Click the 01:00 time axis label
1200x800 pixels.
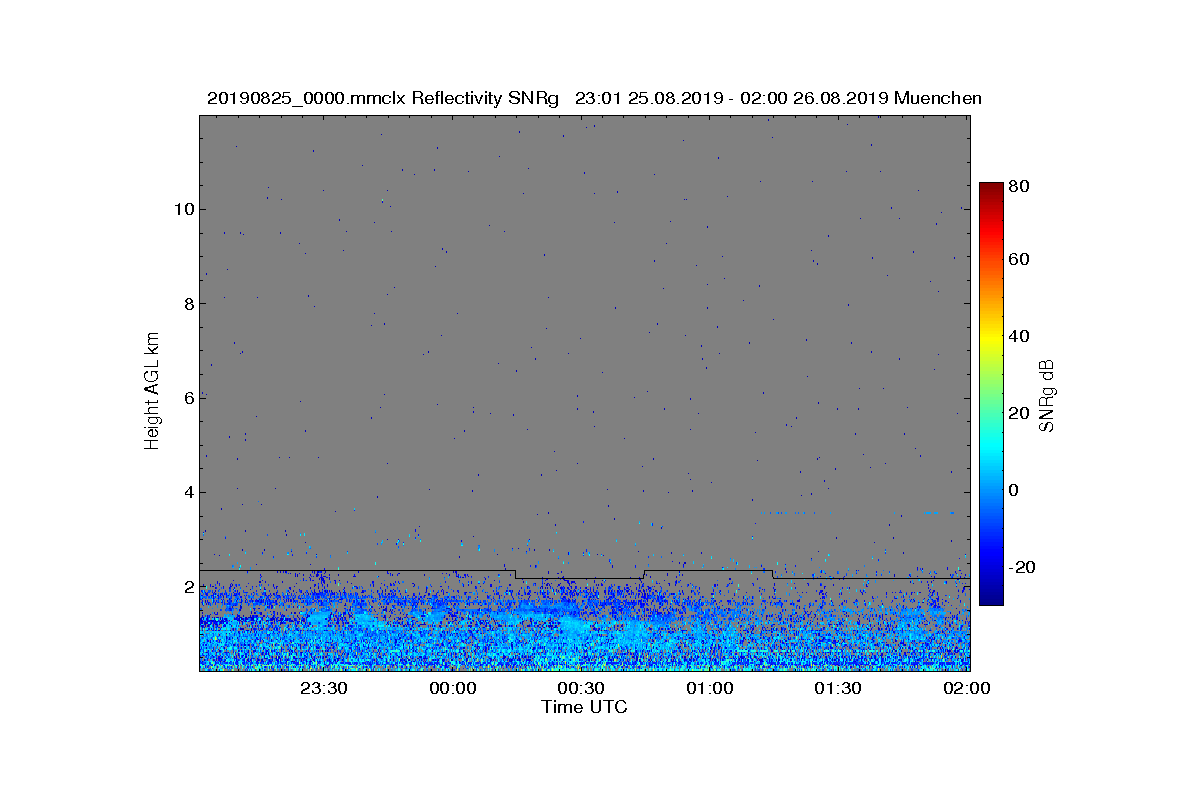click(709, 689)
